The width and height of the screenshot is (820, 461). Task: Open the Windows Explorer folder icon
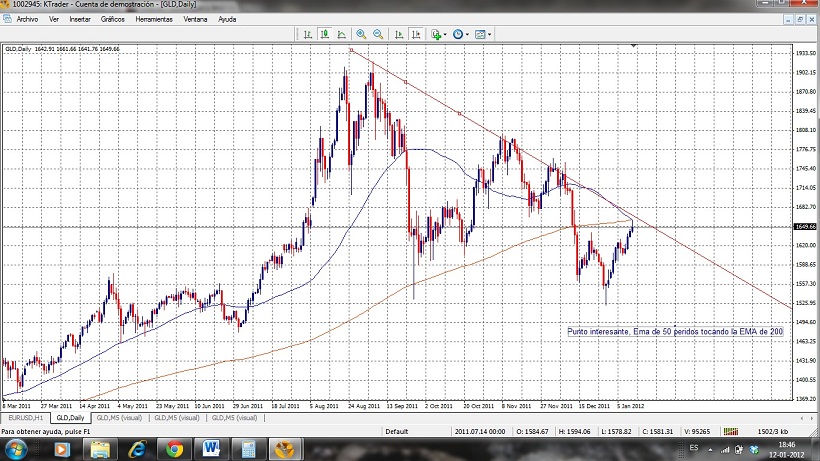pyautogui.click(x=99, y=449)
